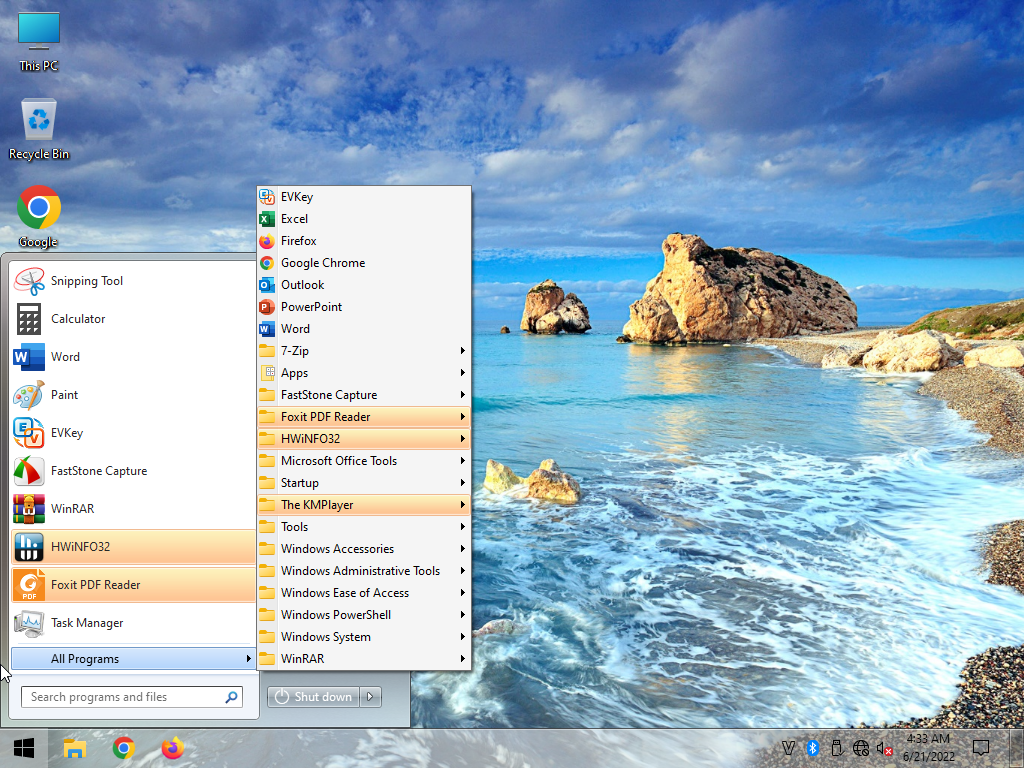Click the Shut down button

click(313, 697)
